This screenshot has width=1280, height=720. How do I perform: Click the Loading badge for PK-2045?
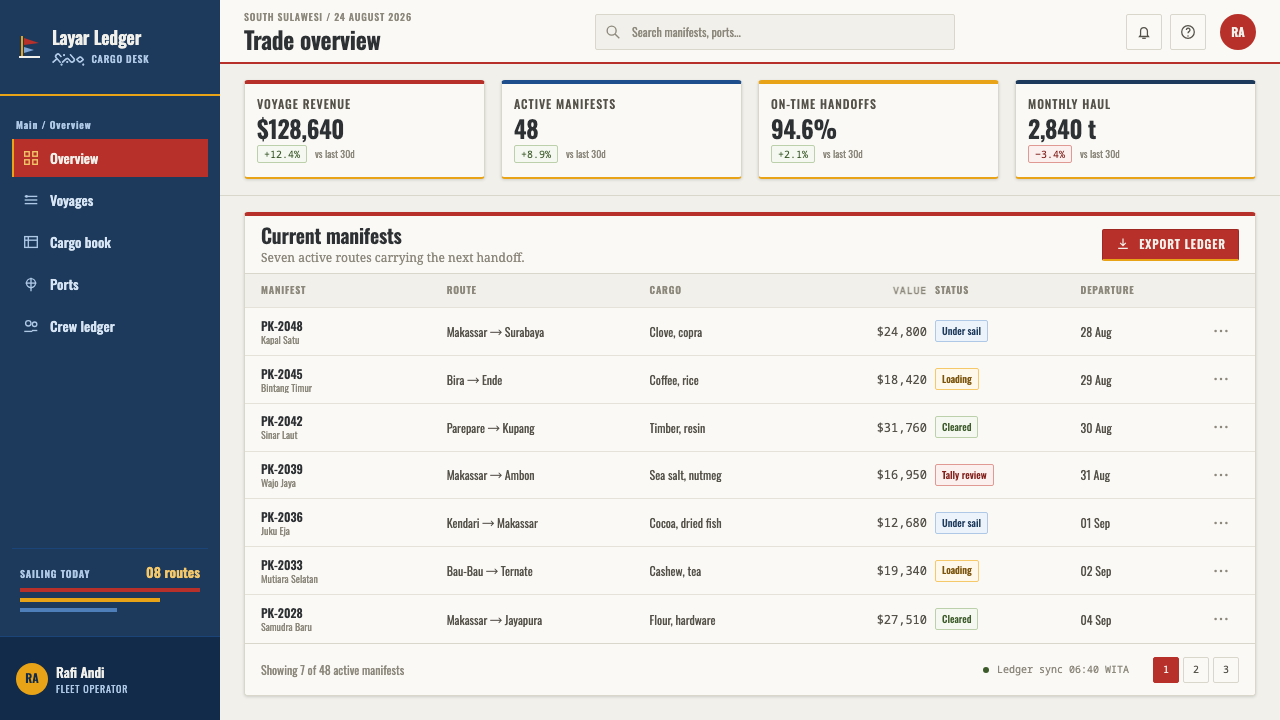[x=957, y=379]
